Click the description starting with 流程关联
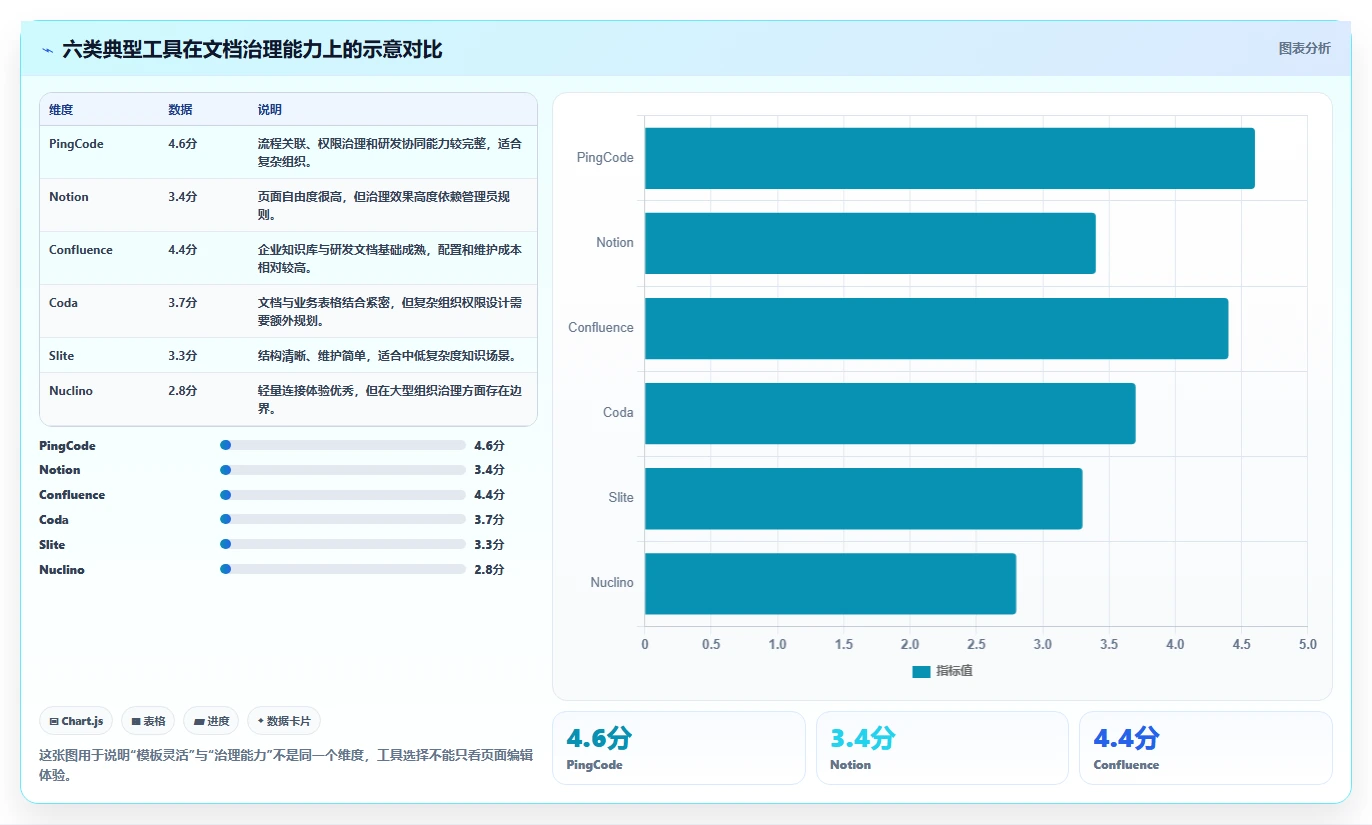The image size is (1372, 825). (390, 152)
